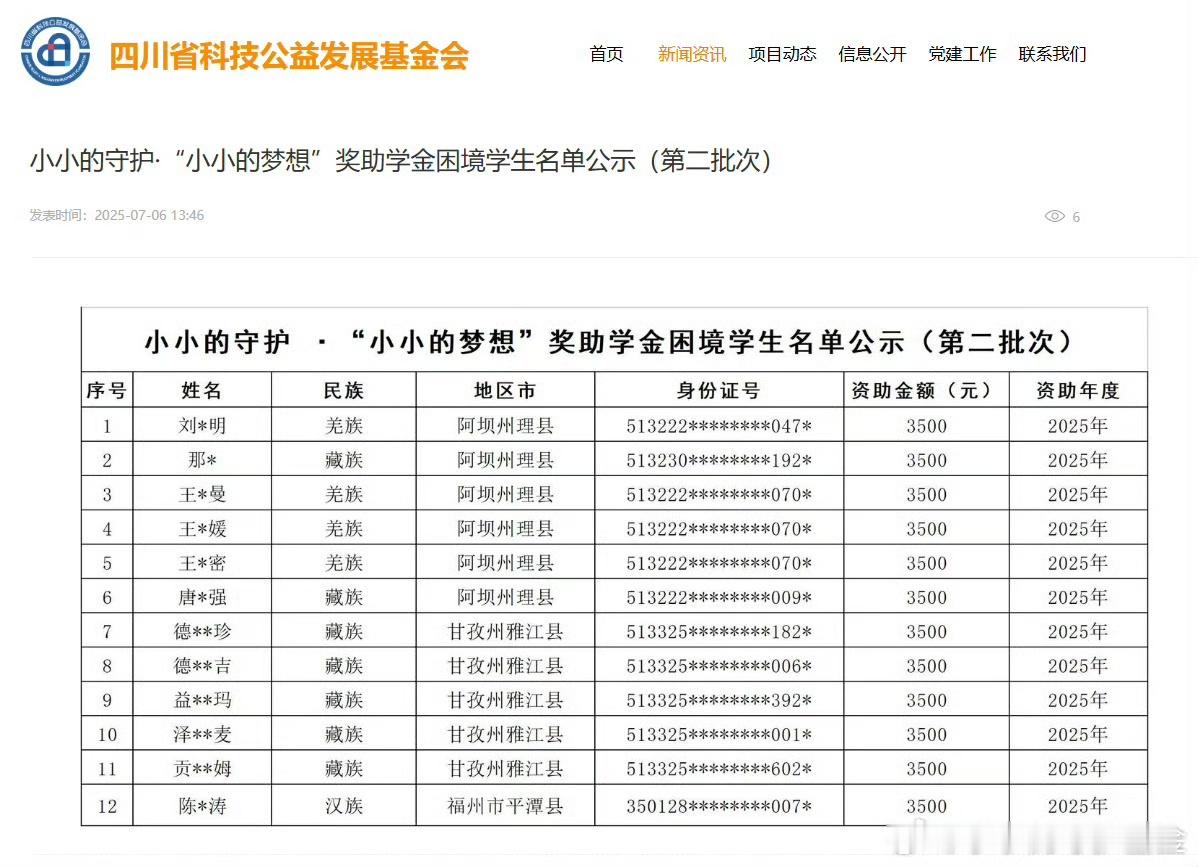Click the 地区市 column header

tap(504, 390)
